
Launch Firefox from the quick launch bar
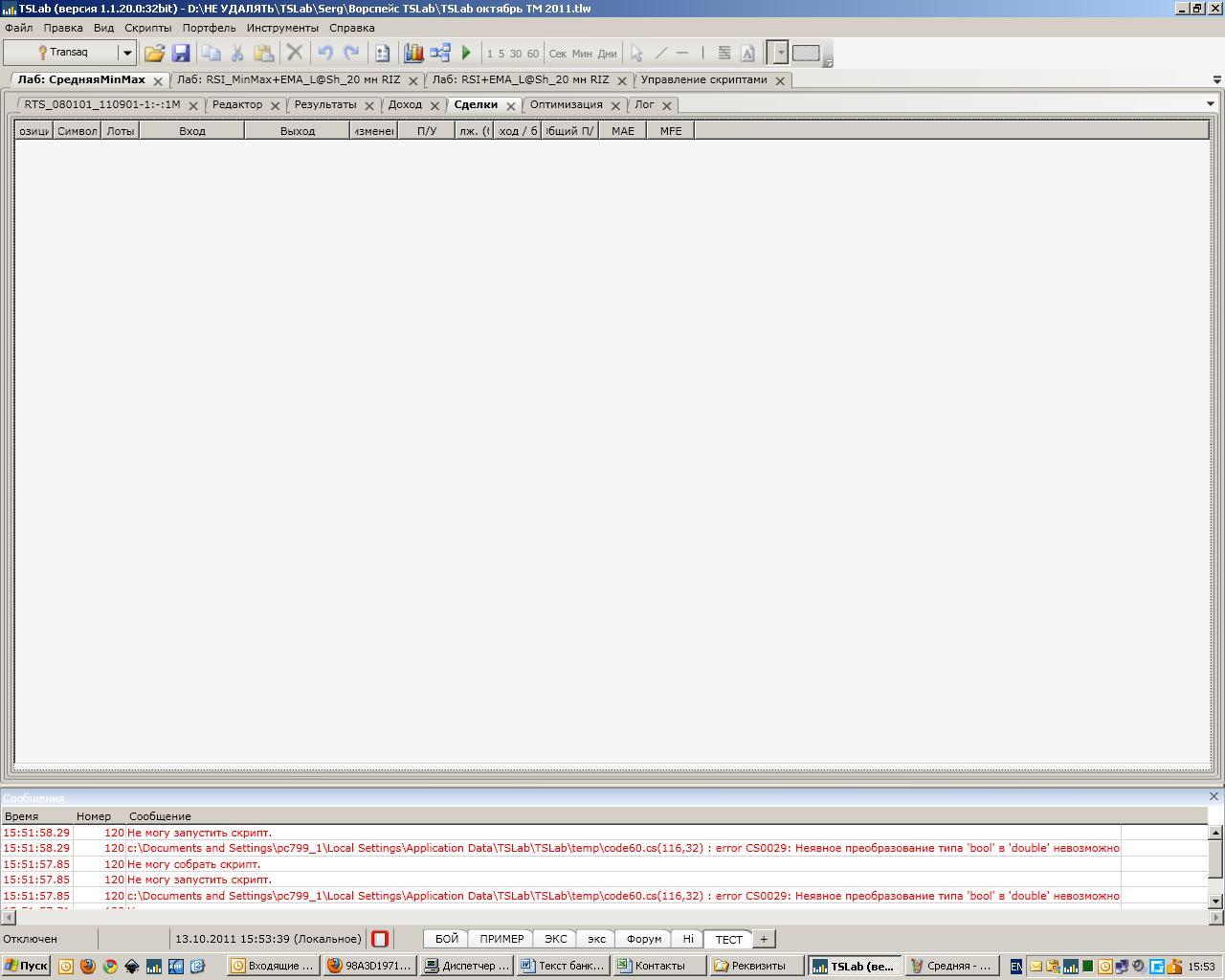coord(88,966)
